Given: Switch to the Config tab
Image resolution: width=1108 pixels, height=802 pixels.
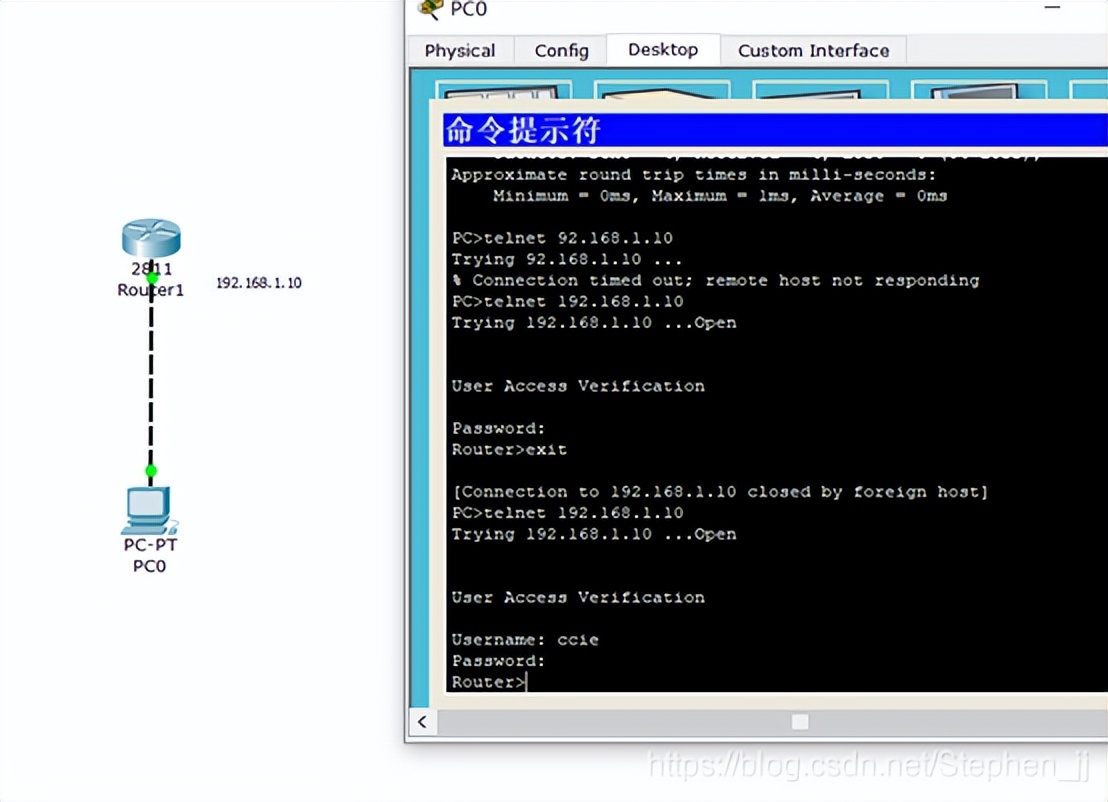Looking at the screenshot, I should tap(561, 51).
